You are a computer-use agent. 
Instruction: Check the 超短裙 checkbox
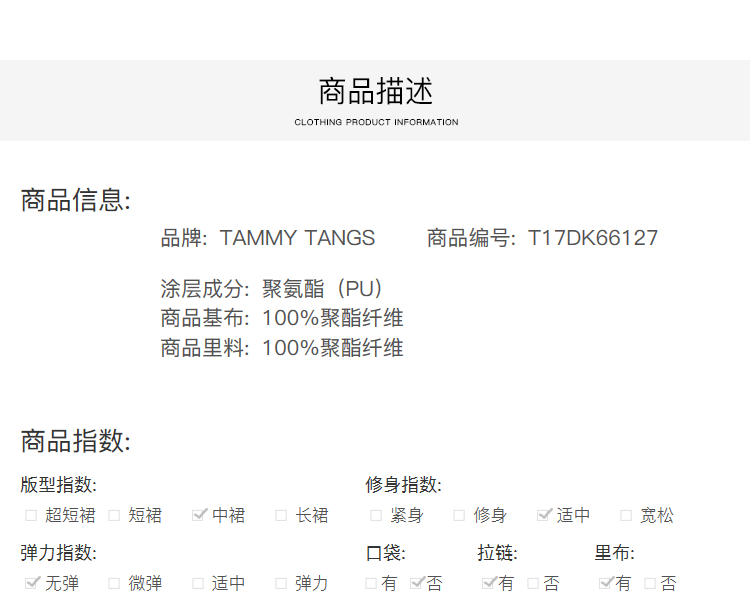pos(31,516)
